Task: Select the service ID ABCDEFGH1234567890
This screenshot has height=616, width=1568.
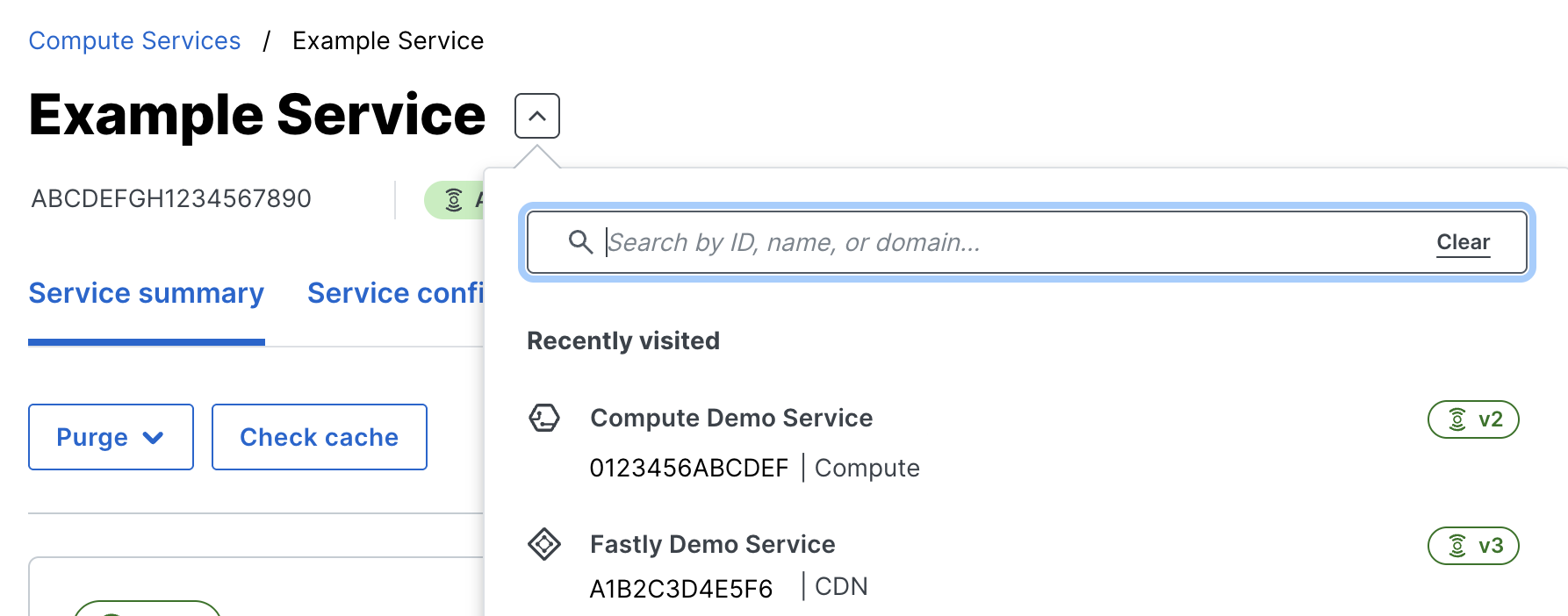Action: click(171, 199)
